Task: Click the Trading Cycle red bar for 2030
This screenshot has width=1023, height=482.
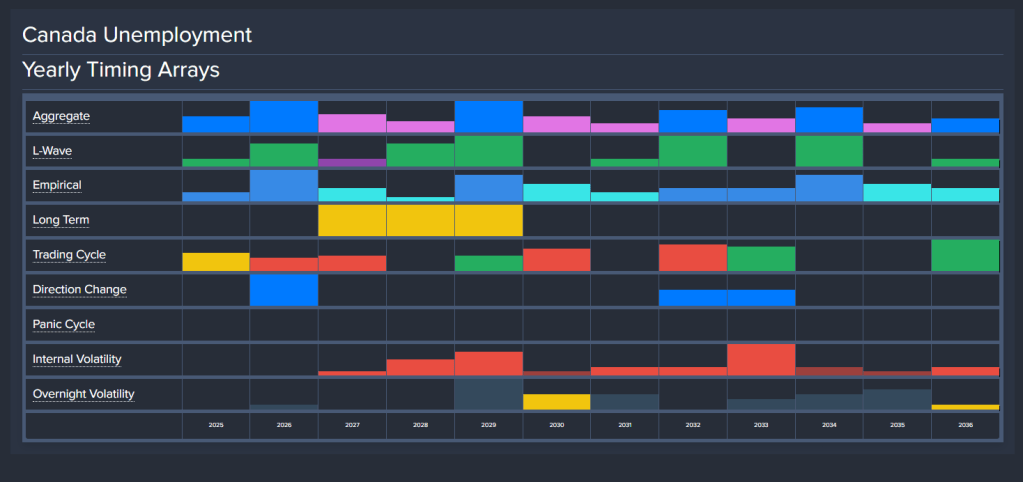Action: [x=557, y=260]
